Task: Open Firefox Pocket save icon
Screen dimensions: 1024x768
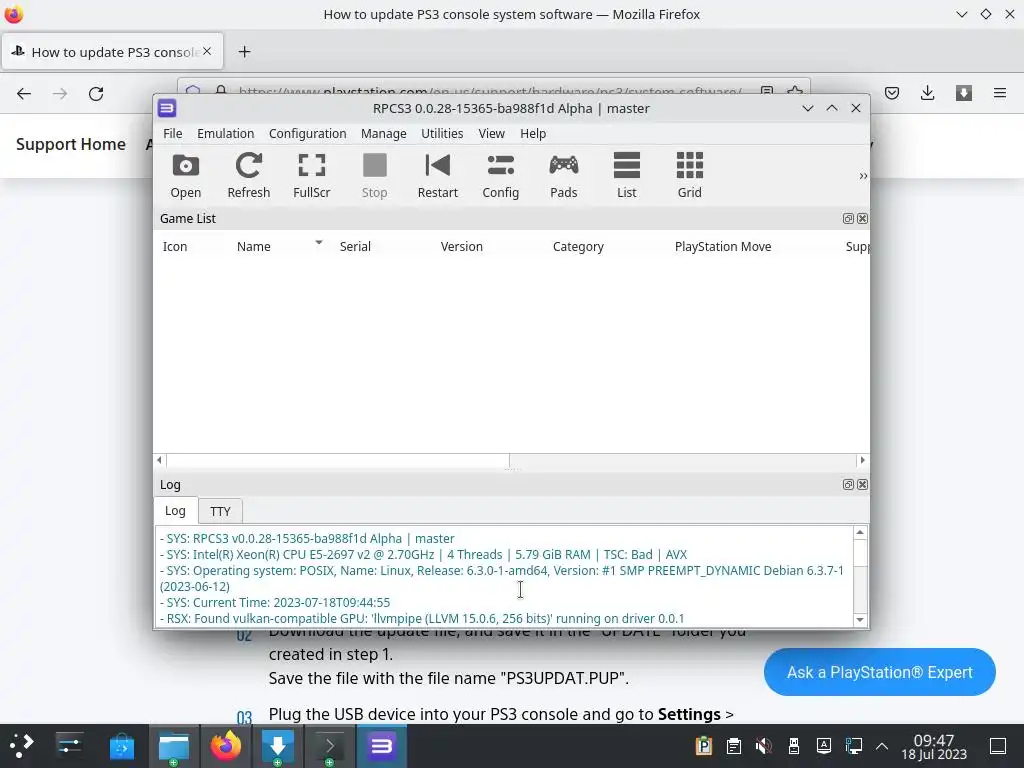Action: [891, 93]
